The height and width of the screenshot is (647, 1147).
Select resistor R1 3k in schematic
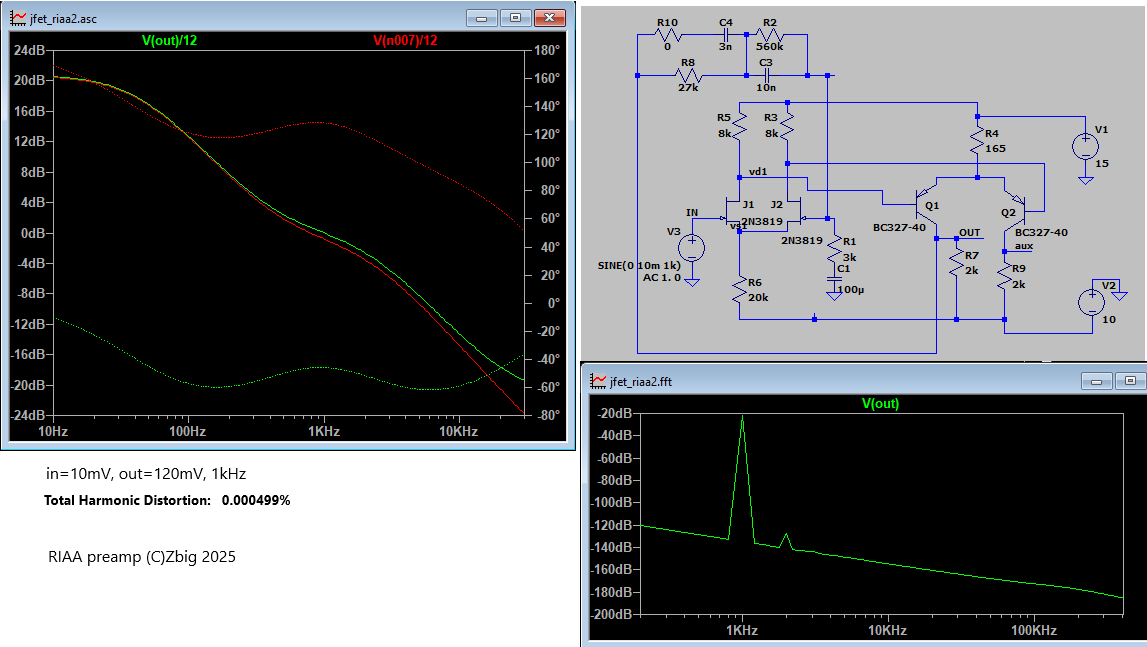(834, 250)
